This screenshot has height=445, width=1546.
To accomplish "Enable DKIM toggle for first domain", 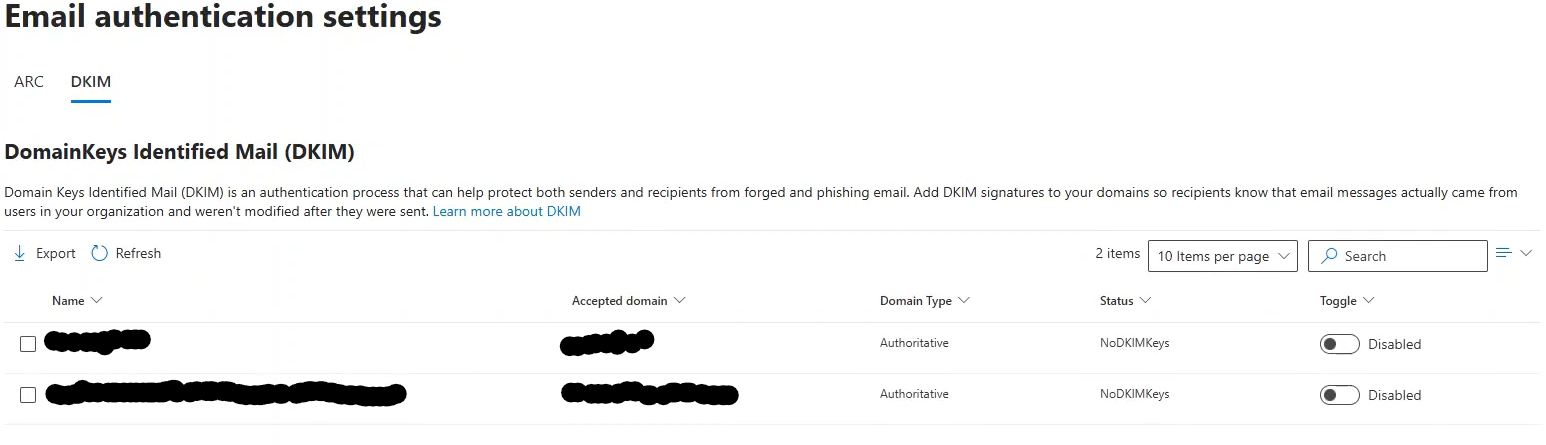I will click(x=1339, y=344).
